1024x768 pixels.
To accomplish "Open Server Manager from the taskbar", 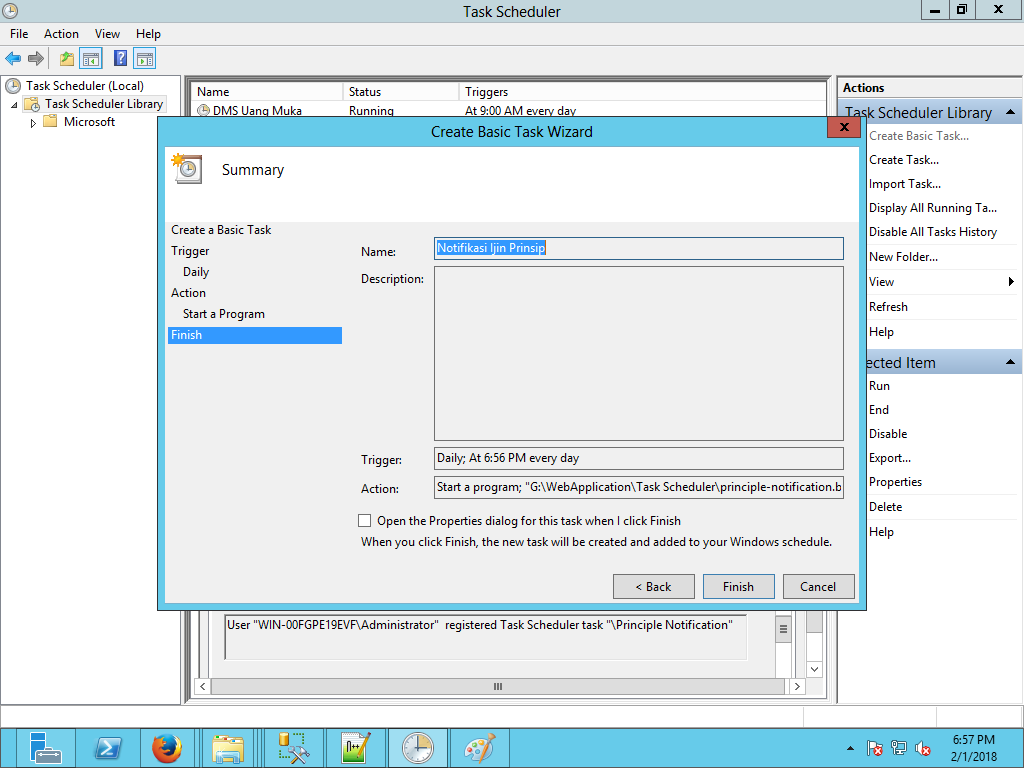I will click(x=47, y=747).
